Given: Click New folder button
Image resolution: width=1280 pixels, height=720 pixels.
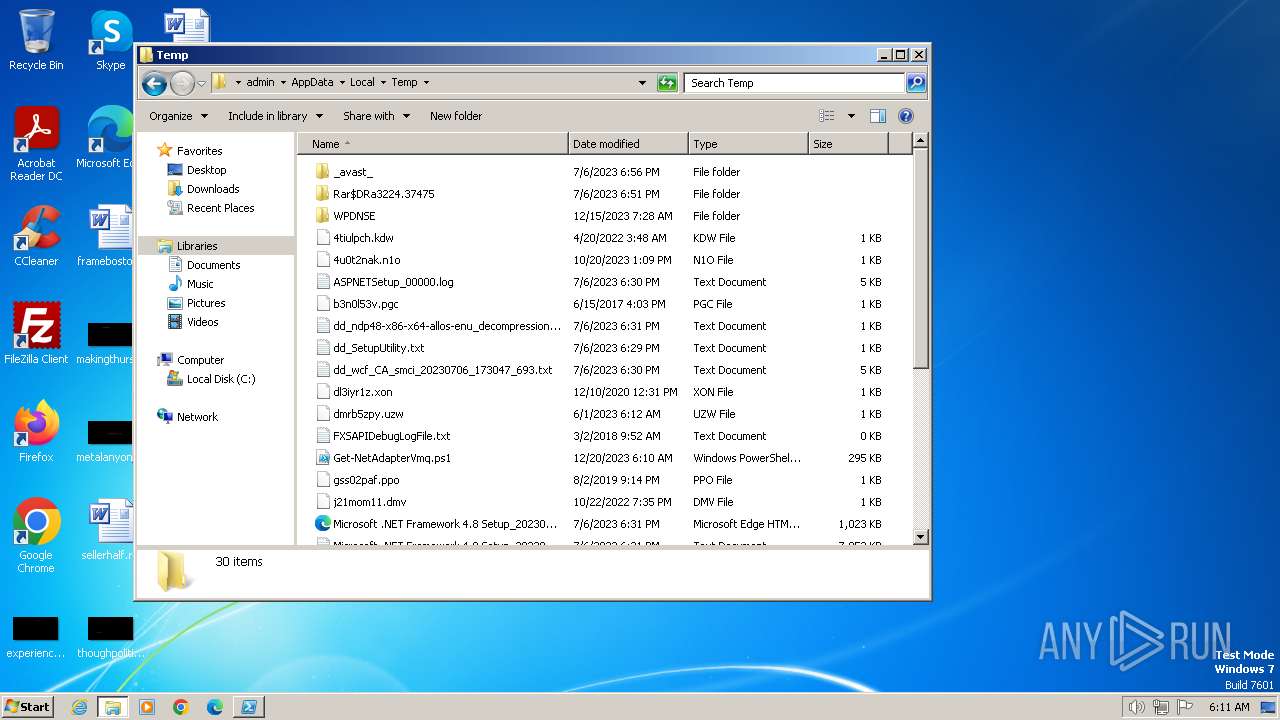Looking at the screenshot, I should [456, 116].
